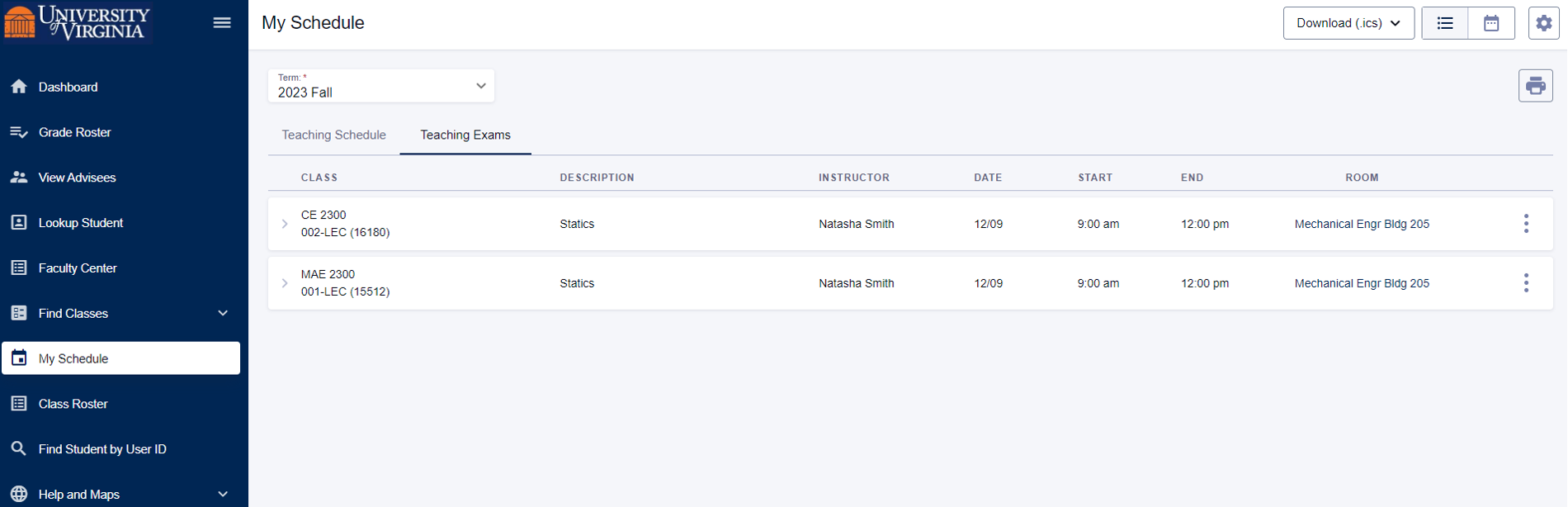This screenshot has height=507, width=1568.
Task: Switch to calendar view icon
Action: point(1491,23)
